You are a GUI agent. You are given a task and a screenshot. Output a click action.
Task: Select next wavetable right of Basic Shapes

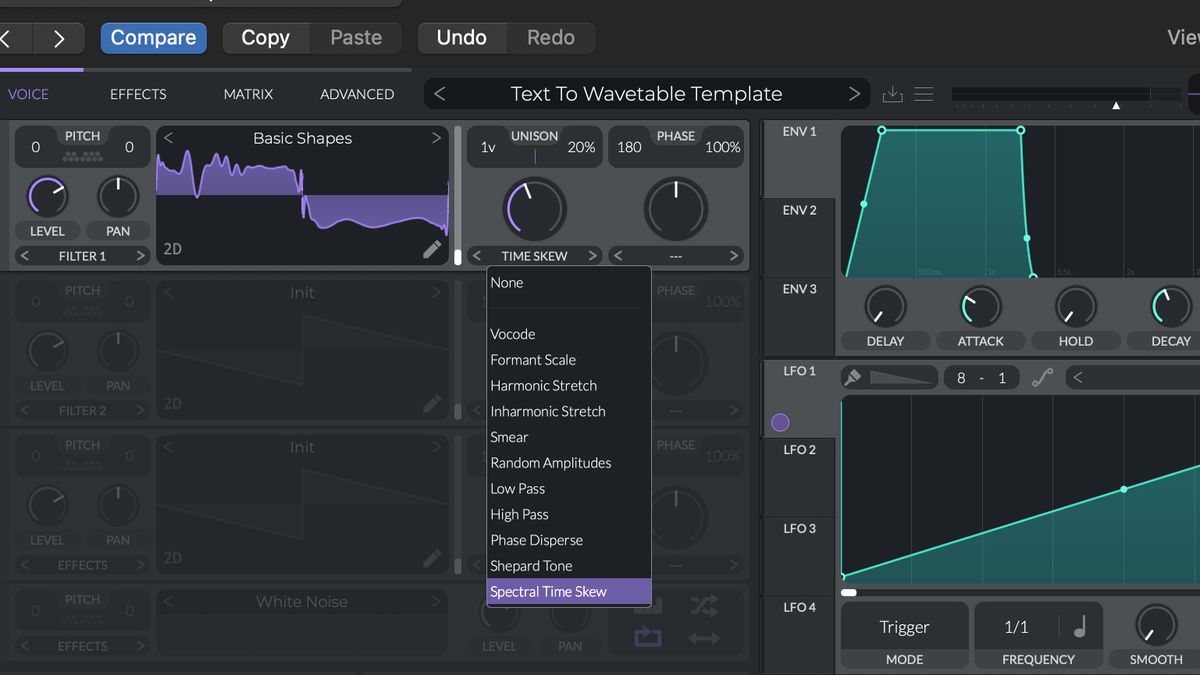436,138
